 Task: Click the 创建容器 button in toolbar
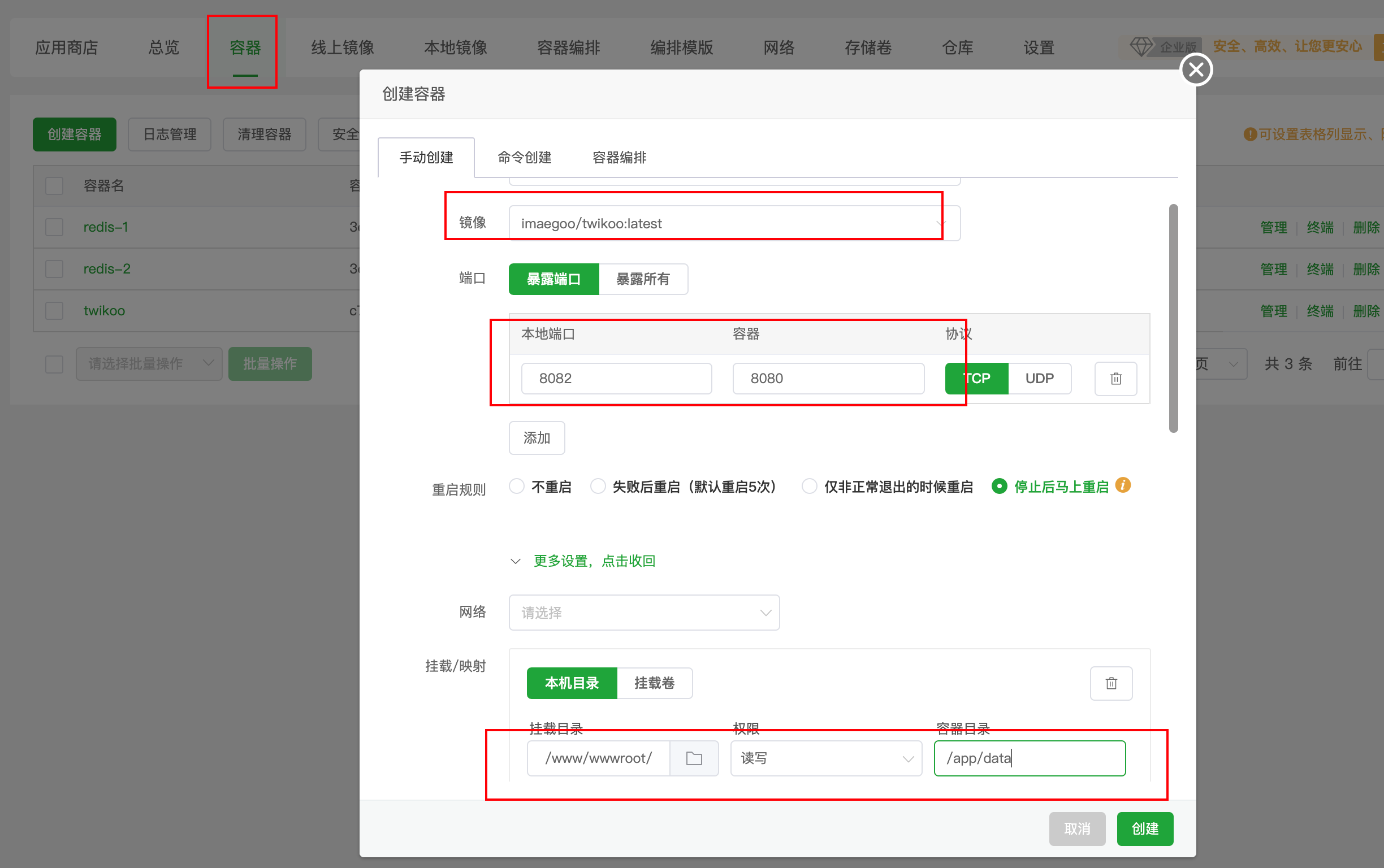coord(74,134)
